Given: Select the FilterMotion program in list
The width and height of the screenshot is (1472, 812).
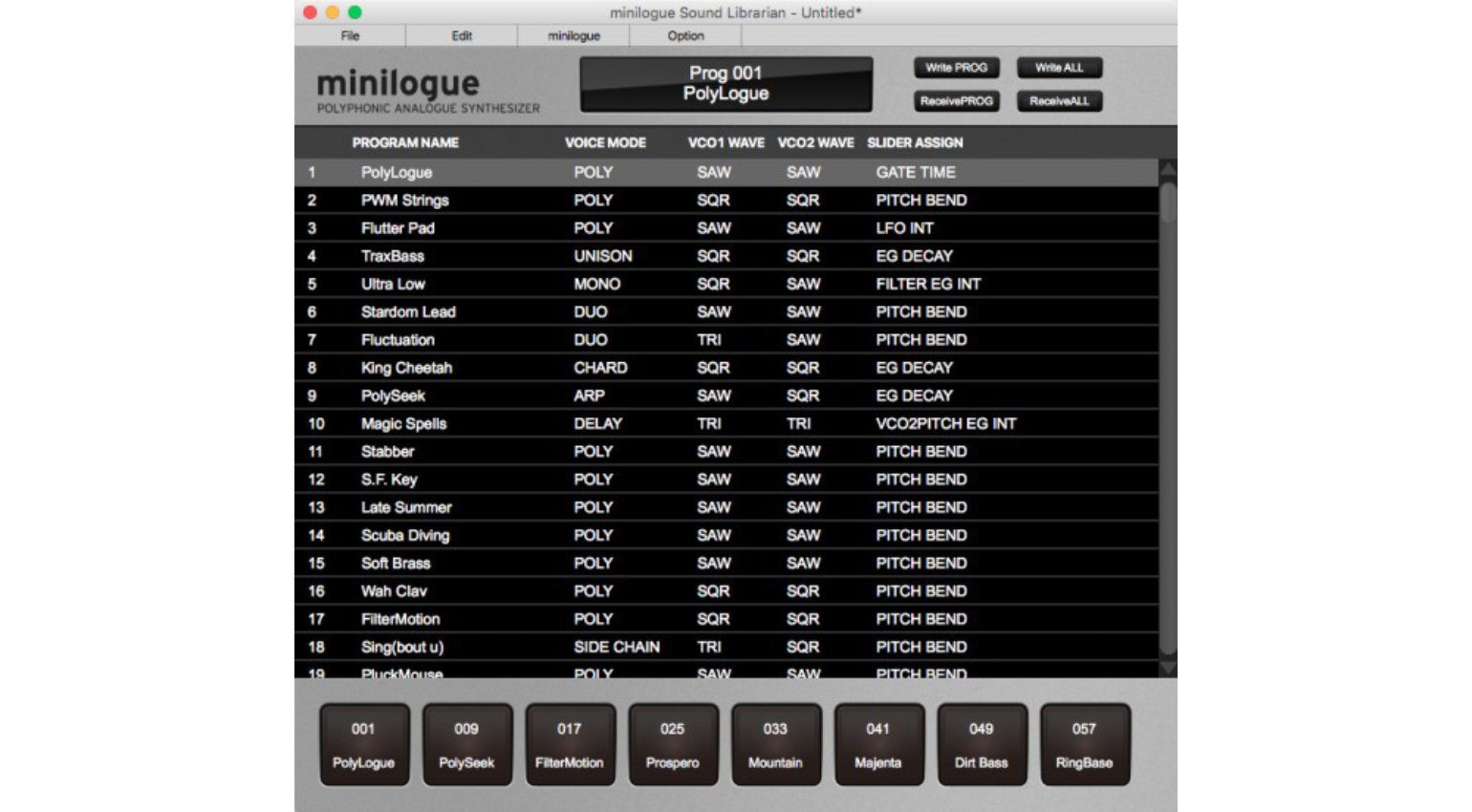Looking at the screenshot, I should (x=726, y=619).
